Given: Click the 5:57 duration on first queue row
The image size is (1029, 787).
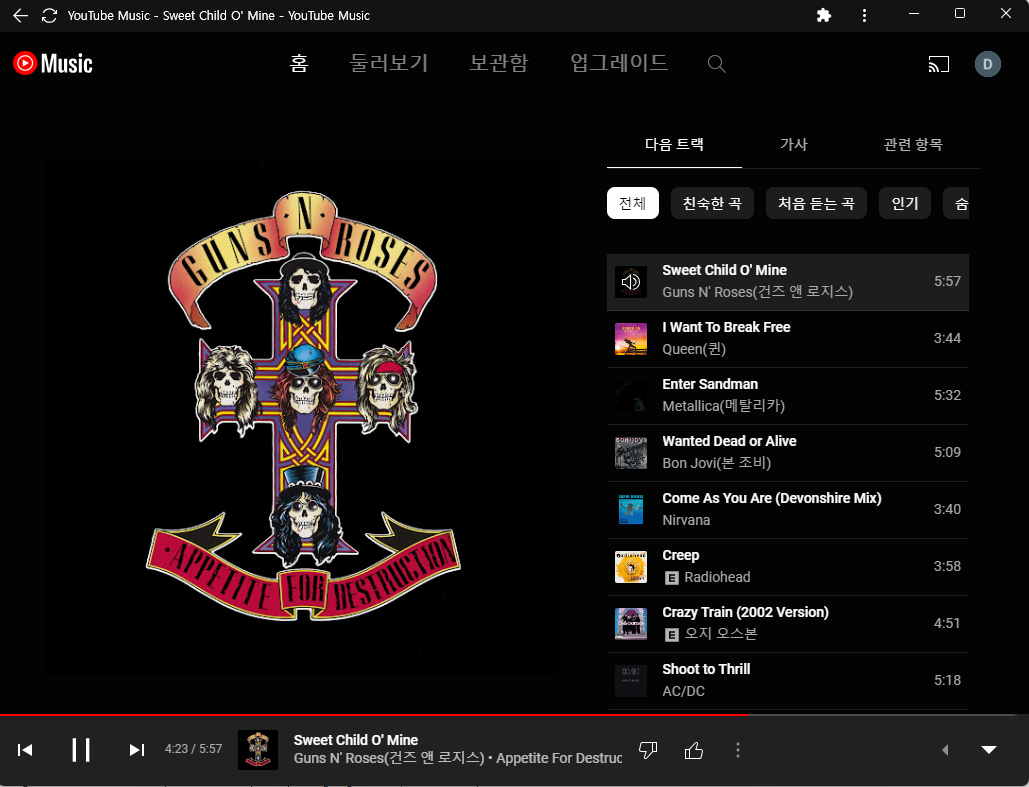Looking at the screenshot, I should pyautogui.click(x=947, y=282).
